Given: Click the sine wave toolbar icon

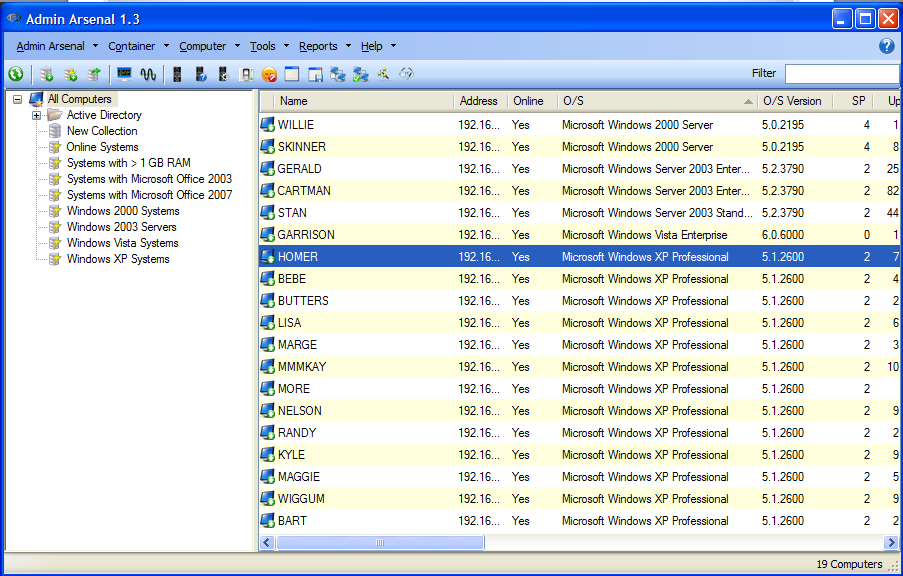Looking at the screenshot, I should [148, 74].
